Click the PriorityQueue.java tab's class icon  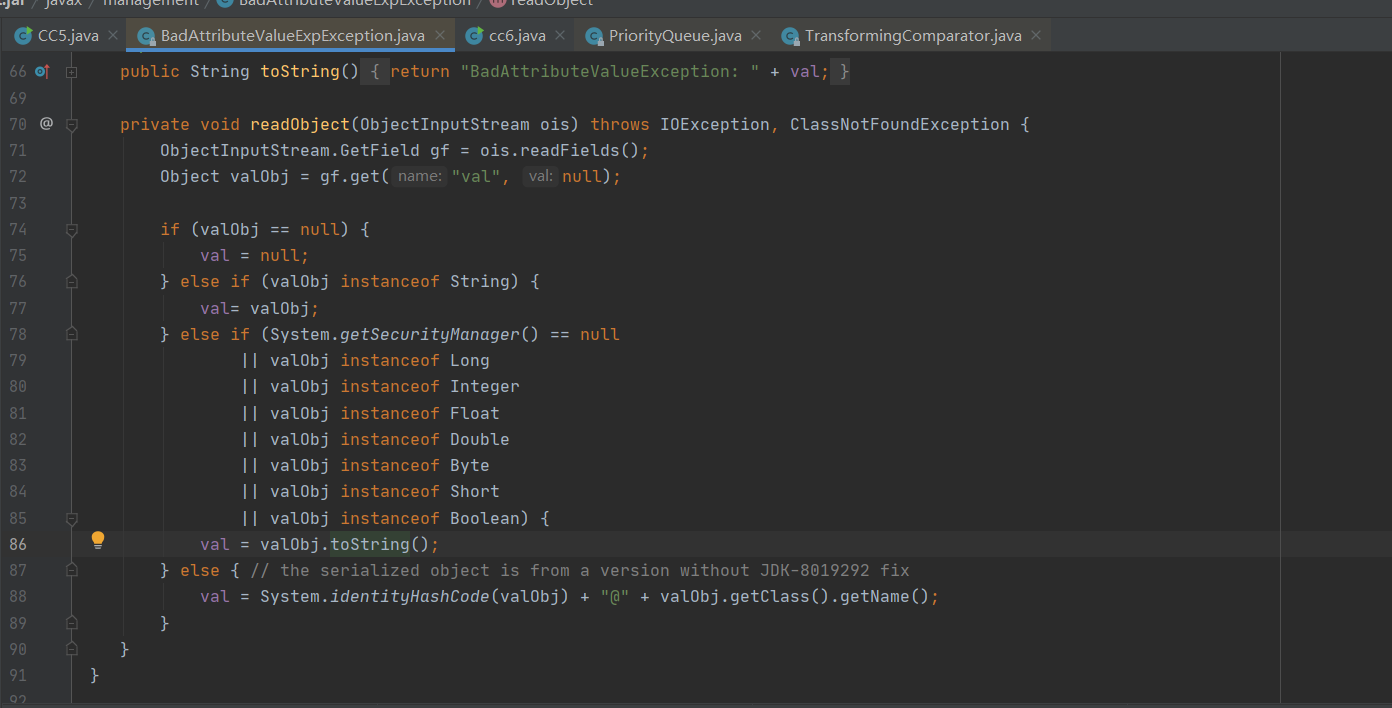tap(594, 36)
